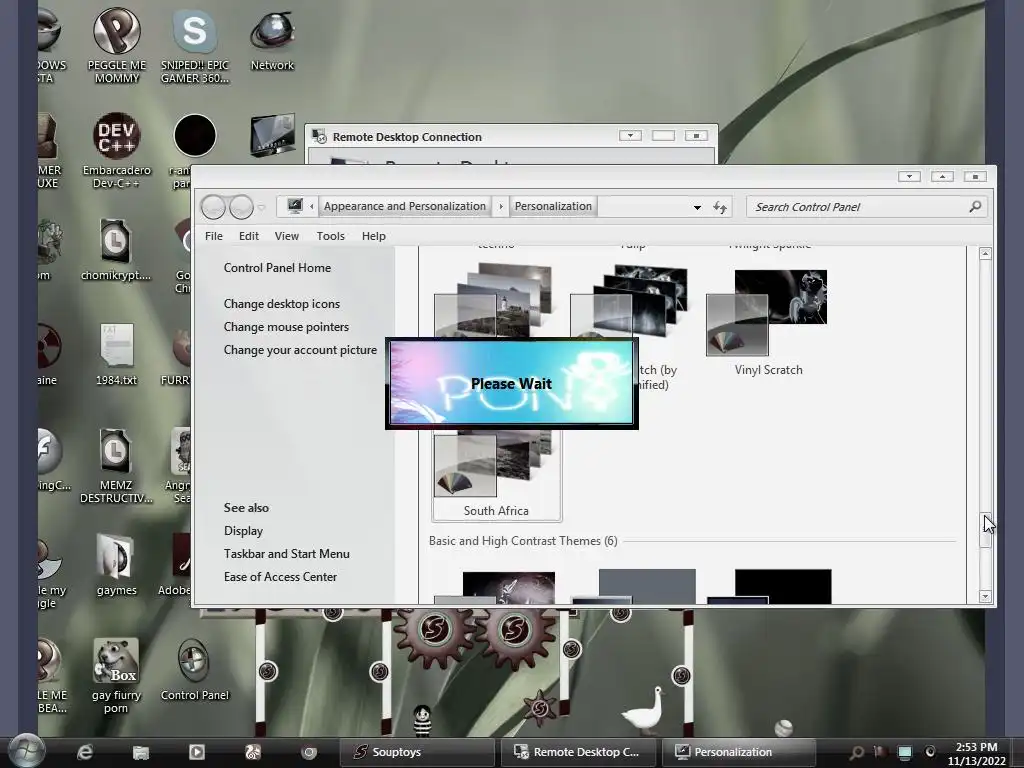The width and height of the screenshot is (1024, 768).
Task: Open Windows Explorer folder taskbar icon
Action: click(140, 752)
